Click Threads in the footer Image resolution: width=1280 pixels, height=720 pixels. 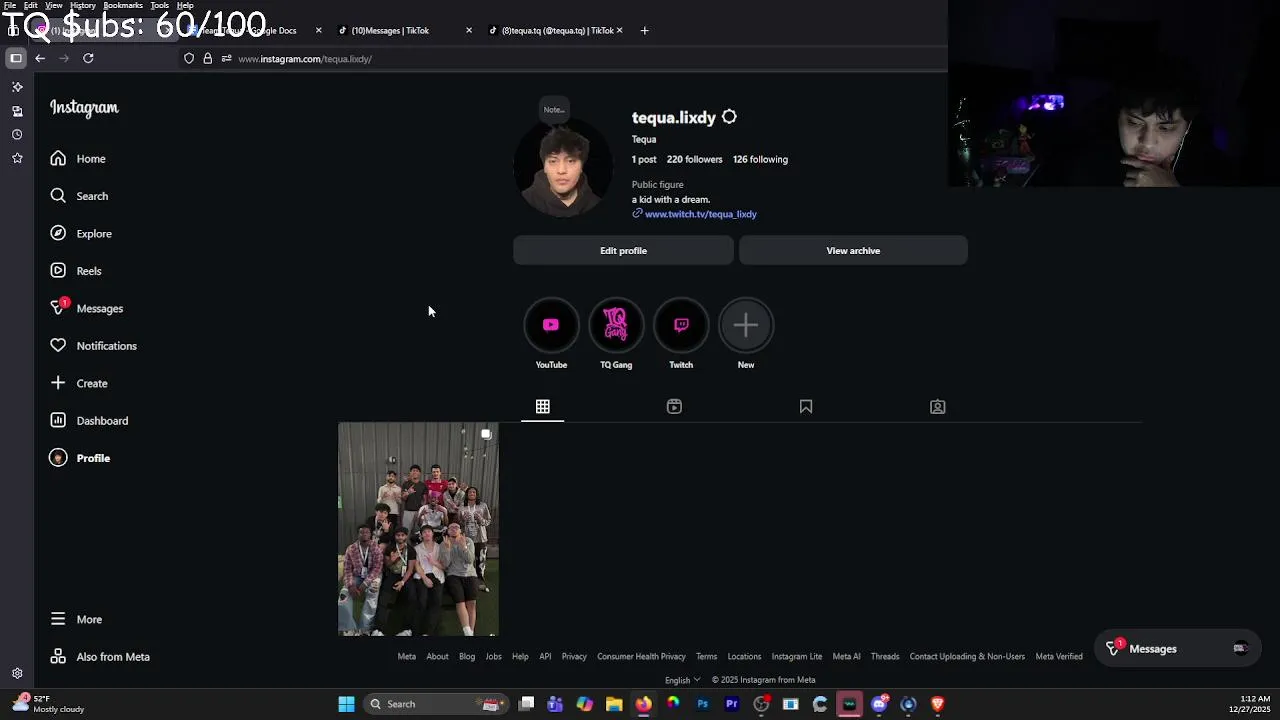pos(885,657)
